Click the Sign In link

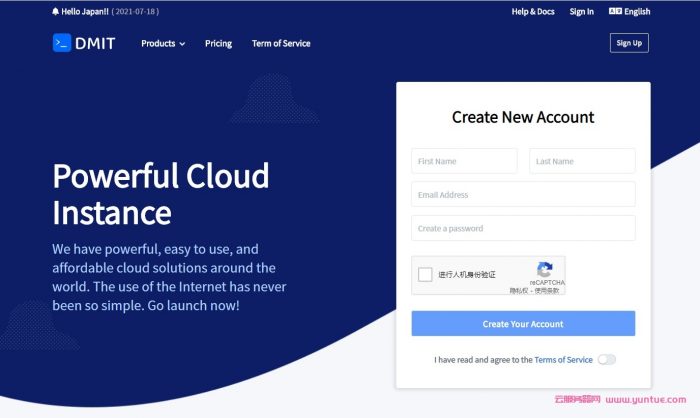pos(582,12)
